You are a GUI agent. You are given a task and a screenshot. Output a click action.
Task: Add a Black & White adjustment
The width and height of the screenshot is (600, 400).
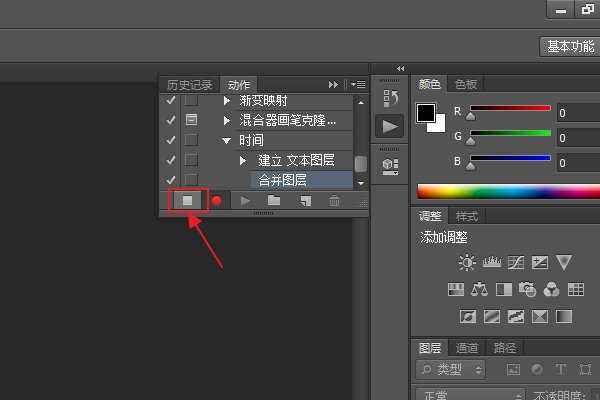tap(504, 290)
